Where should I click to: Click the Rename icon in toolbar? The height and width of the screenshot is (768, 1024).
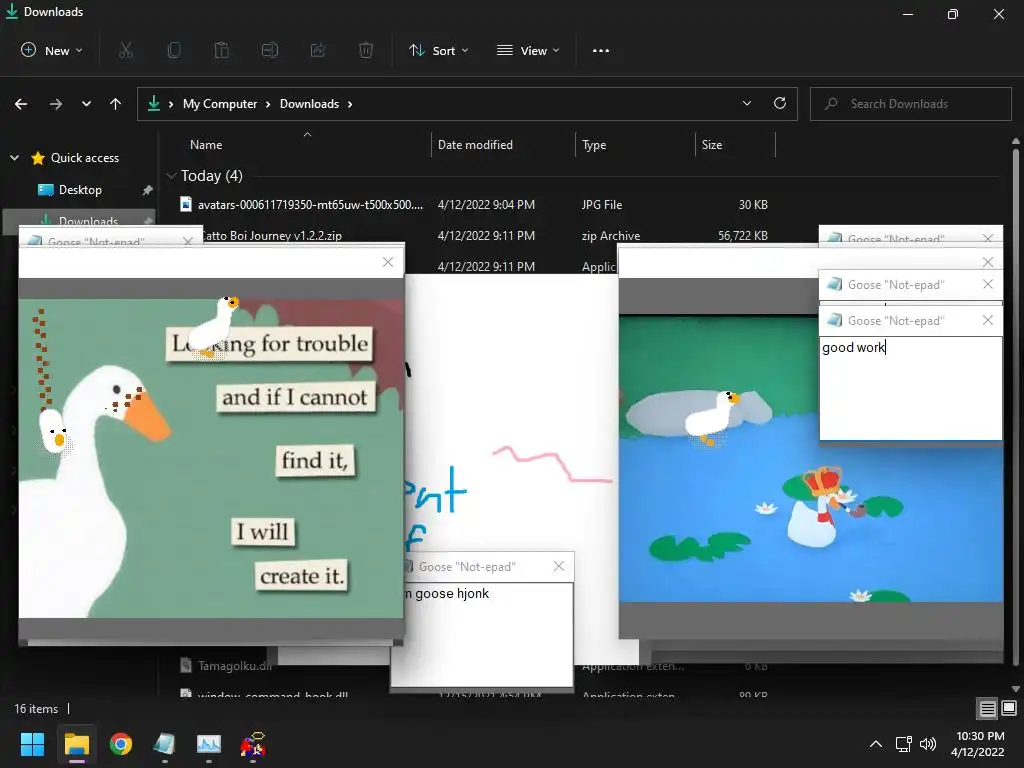[270, 50]
